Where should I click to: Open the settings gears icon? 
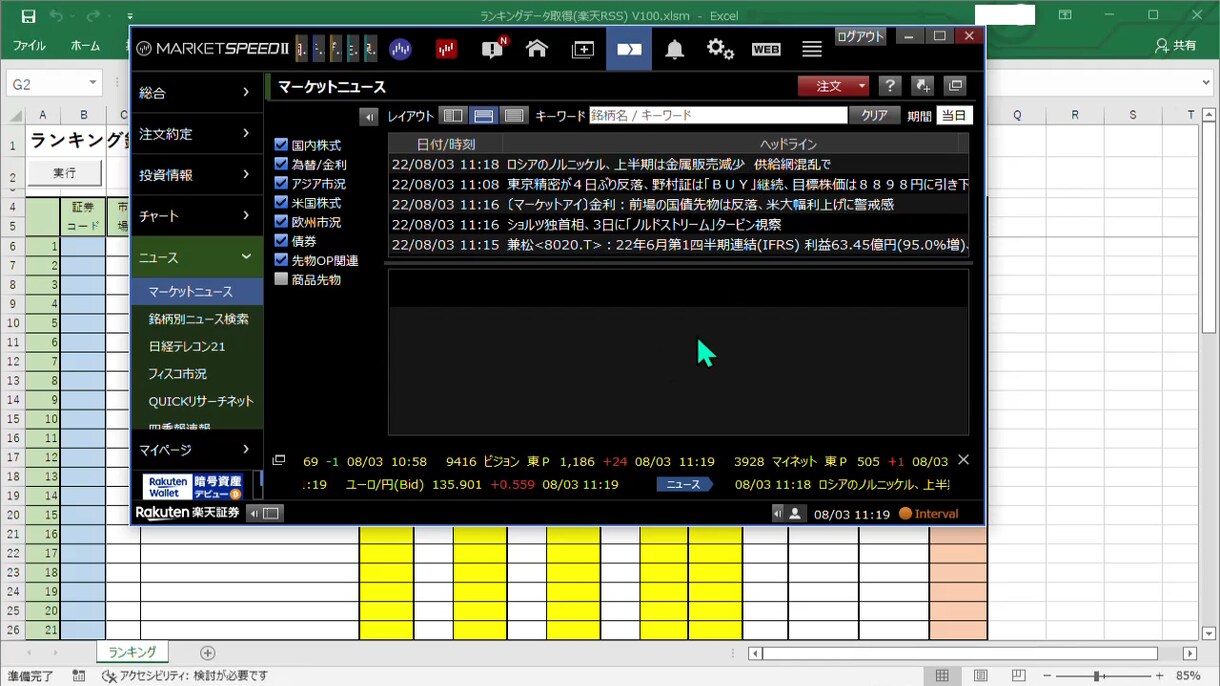(x=720, y=49)
